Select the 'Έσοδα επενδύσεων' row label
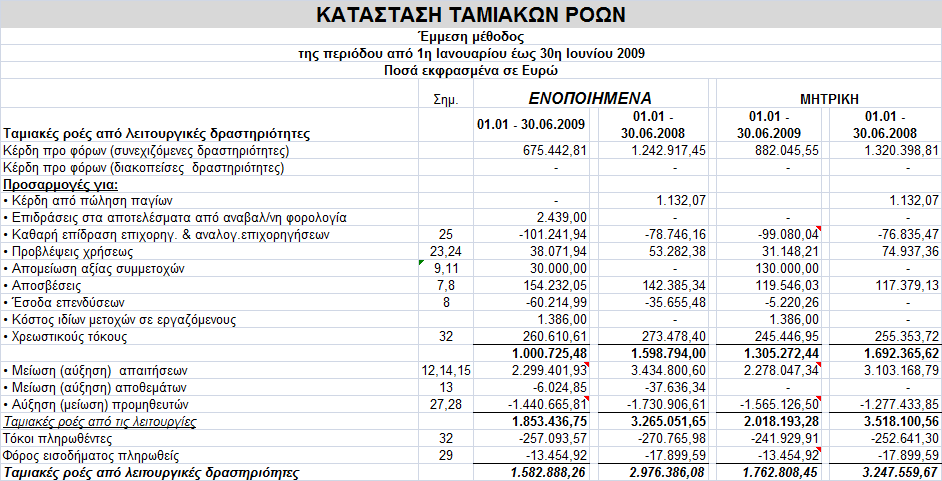 [64, 303]
